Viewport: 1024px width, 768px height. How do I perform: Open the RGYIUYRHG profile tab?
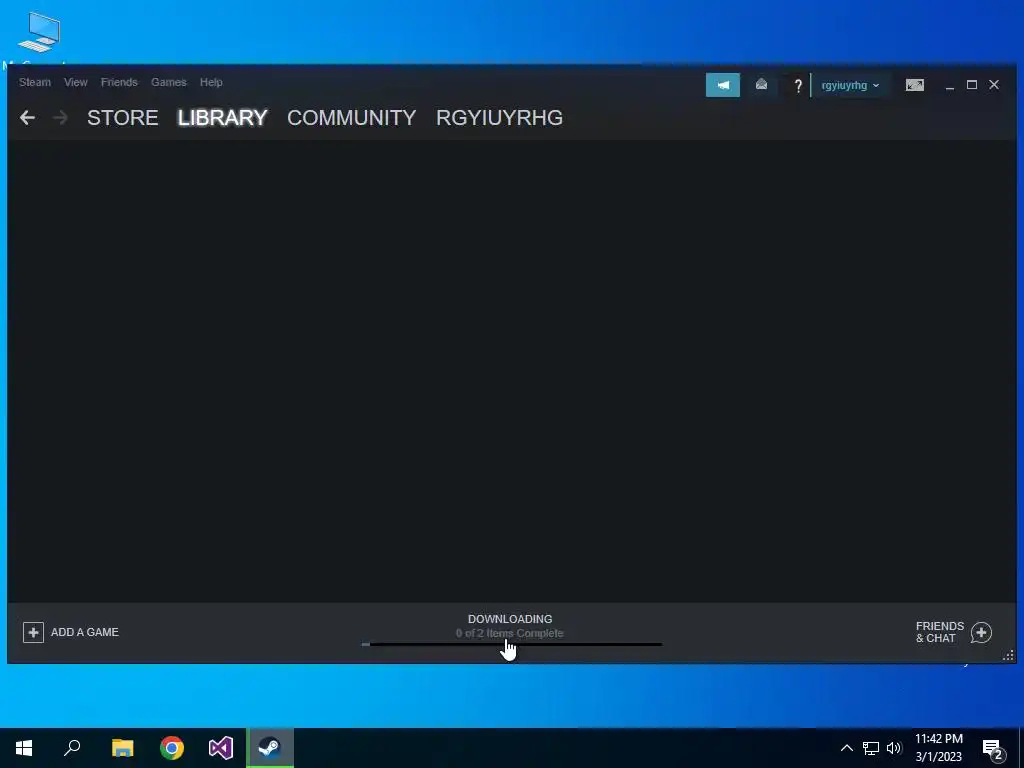click(x=500, y=118)
